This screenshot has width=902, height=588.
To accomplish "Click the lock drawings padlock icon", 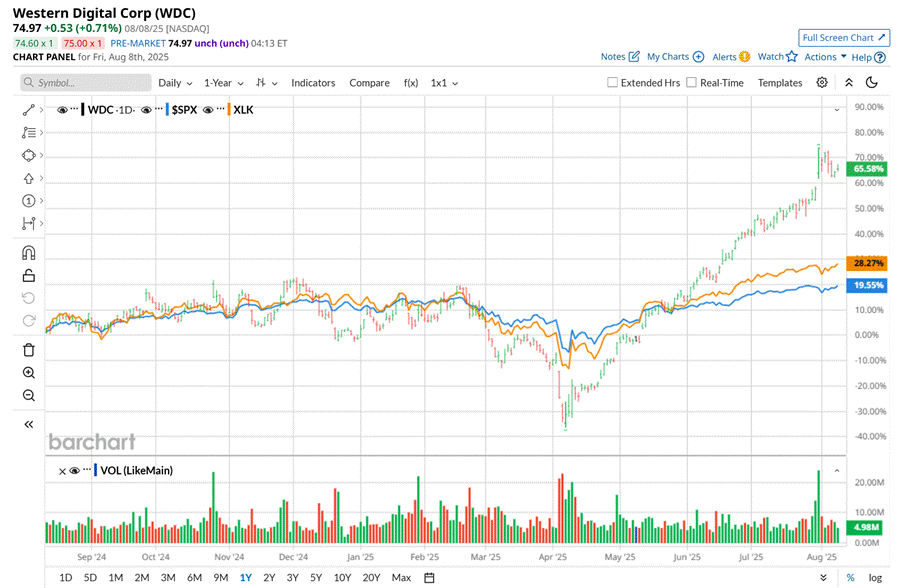I will tap(29, 276).
